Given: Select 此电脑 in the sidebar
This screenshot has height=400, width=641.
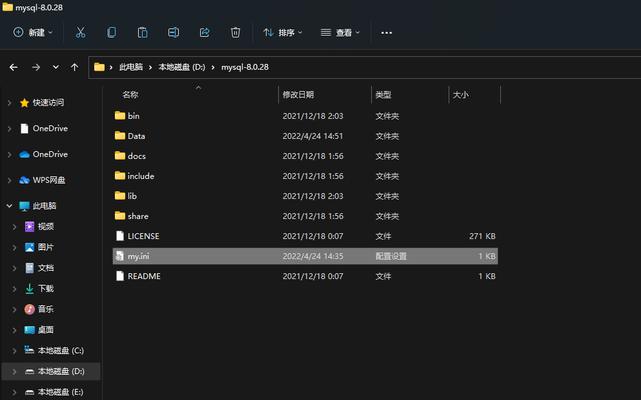Looking at the screenshot, I should tap(44, 206).
